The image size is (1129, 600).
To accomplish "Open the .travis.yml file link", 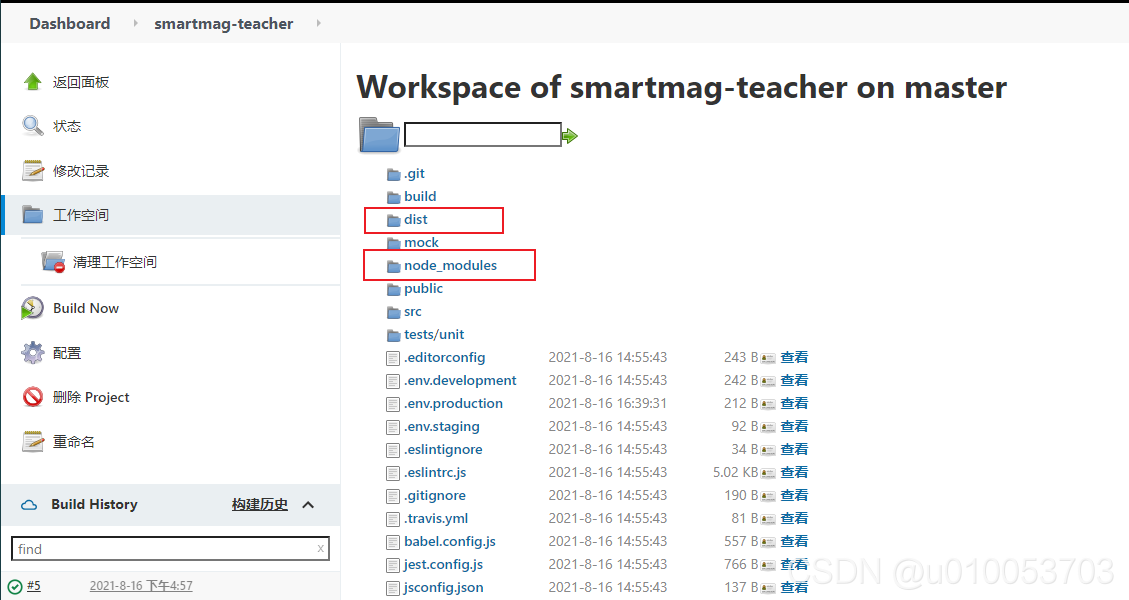I will tap(436, 519).
